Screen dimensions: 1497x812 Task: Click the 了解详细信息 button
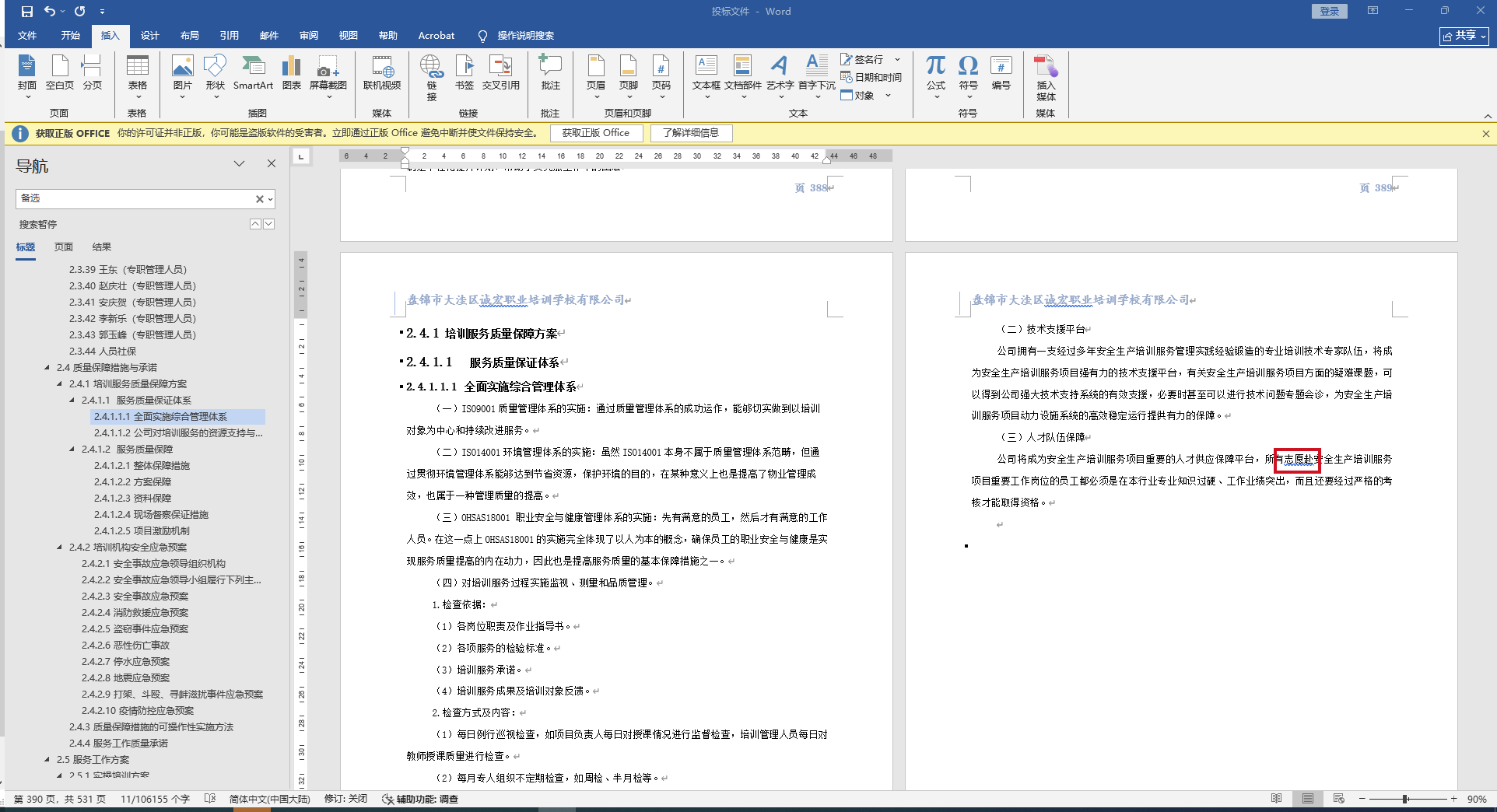(691, 133)
